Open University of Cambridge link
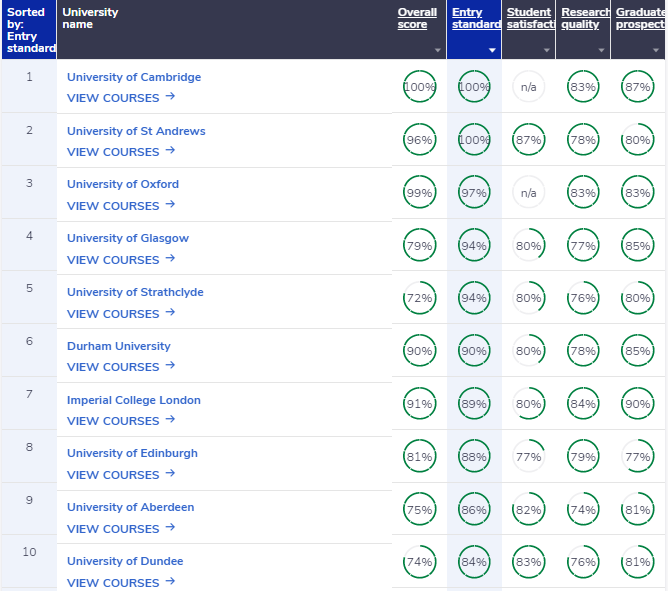This screenshot has height=591, width=668. 134,77
